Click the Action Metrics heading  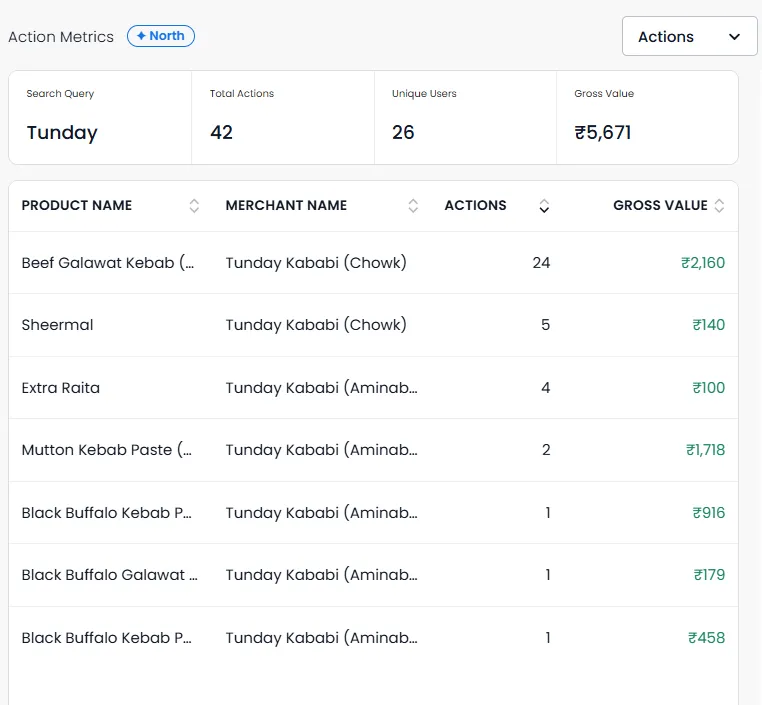[61, 37]
